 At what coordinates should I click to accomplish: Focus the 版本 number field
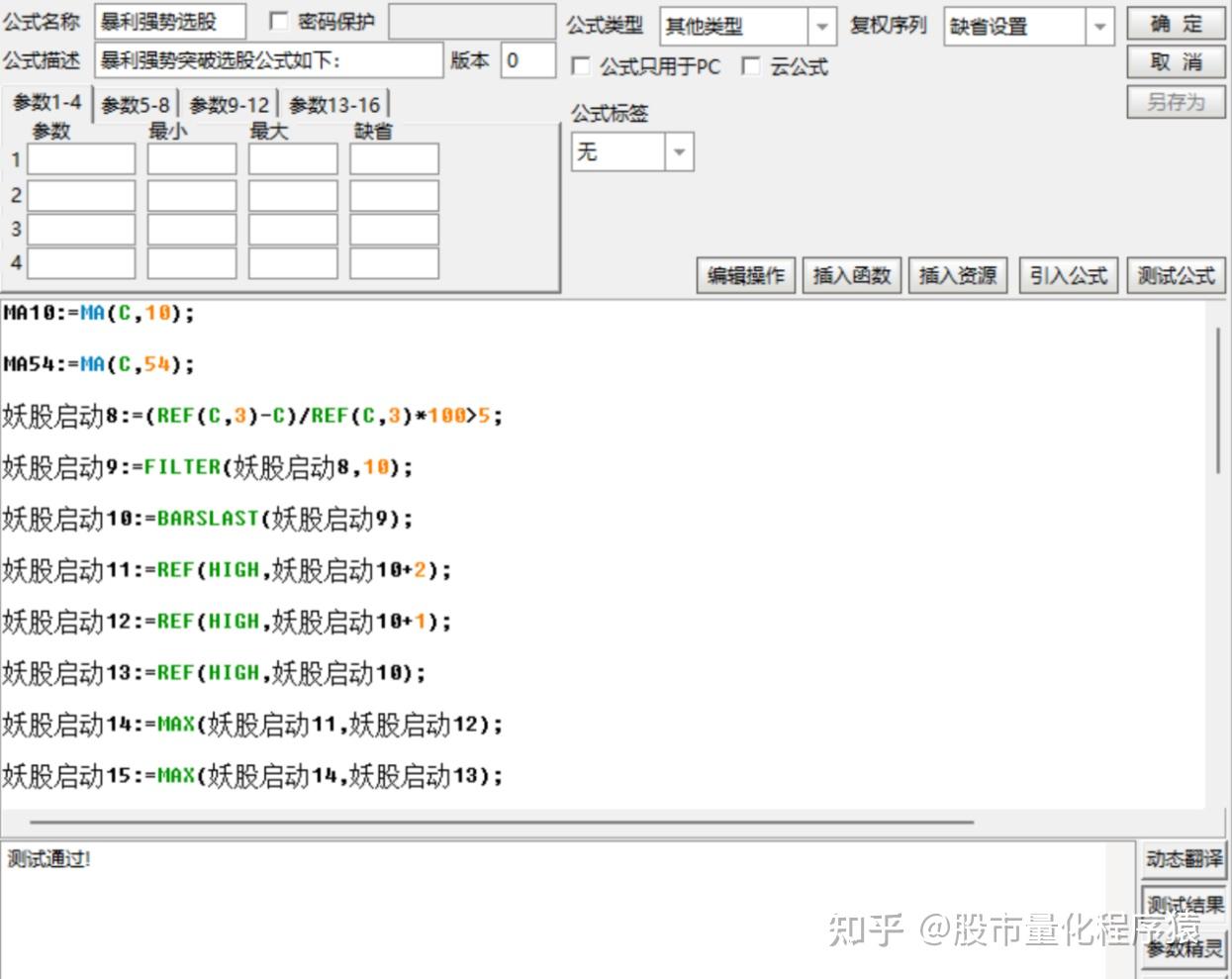coord(527,60)
